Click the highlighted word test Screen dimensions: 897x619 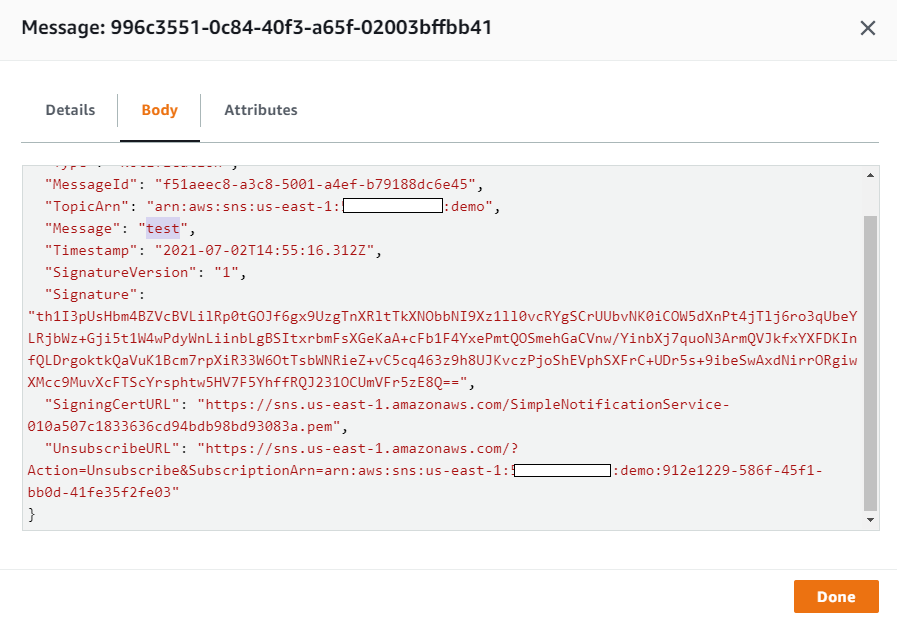coord(163,228)
